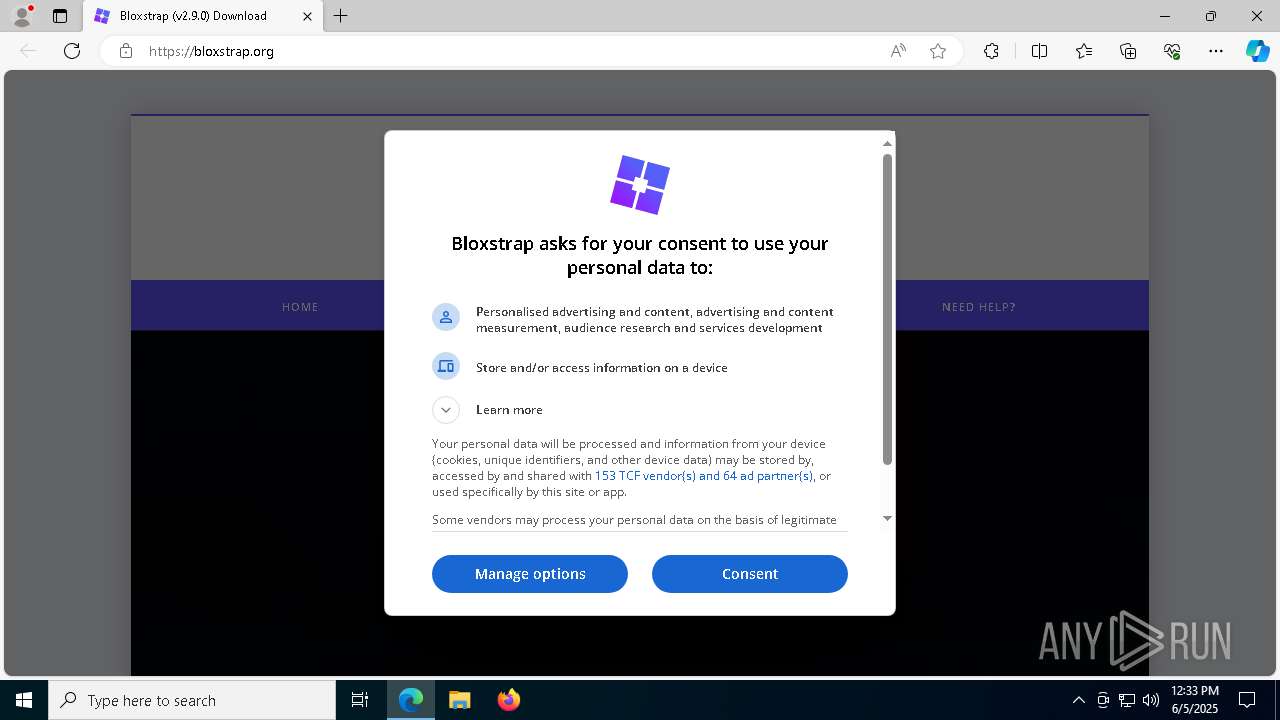This screenshot has width=1280, height=720.
Task: Open the Edge profile icon
Action: coord(22,16)
